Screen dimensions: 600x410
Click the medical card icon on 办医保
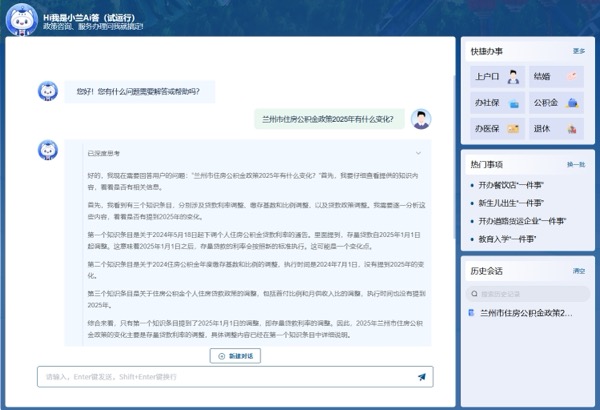513,129
